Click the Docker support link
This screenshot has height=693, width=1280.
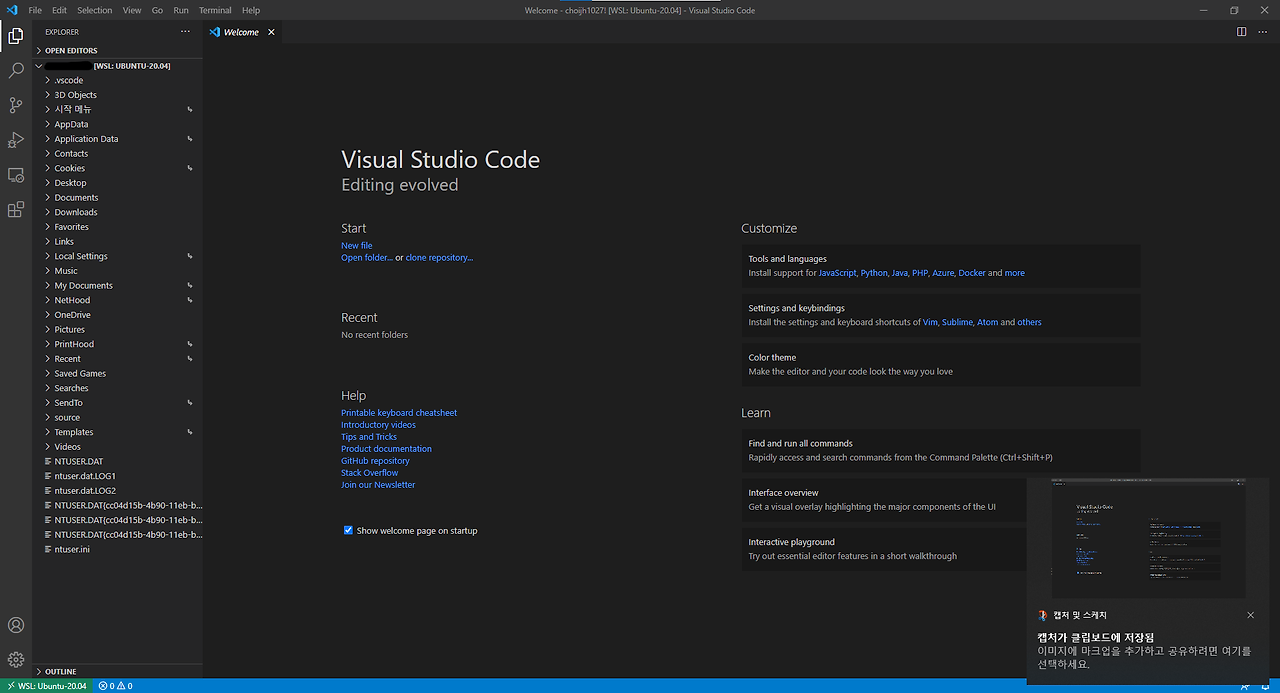(x=972, y=273)
